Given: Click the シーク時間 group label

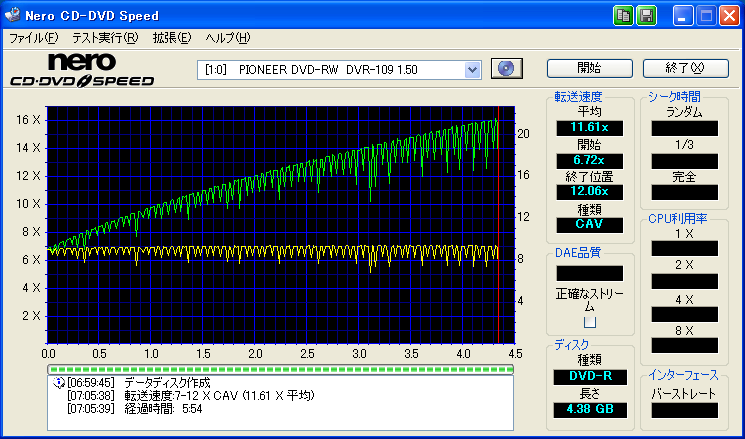Looking at the screenshot, I should (x=675, y=97).
